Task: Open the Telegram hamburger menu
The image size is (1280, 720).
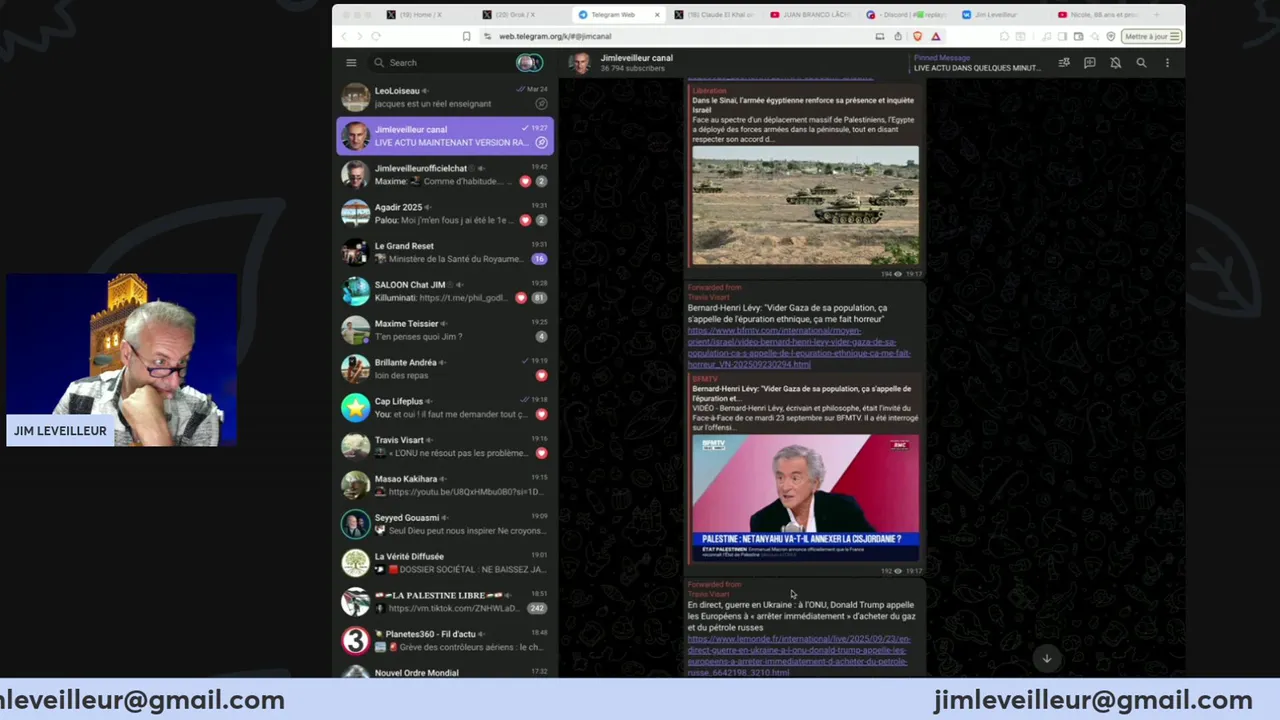Action: (351, 63)
